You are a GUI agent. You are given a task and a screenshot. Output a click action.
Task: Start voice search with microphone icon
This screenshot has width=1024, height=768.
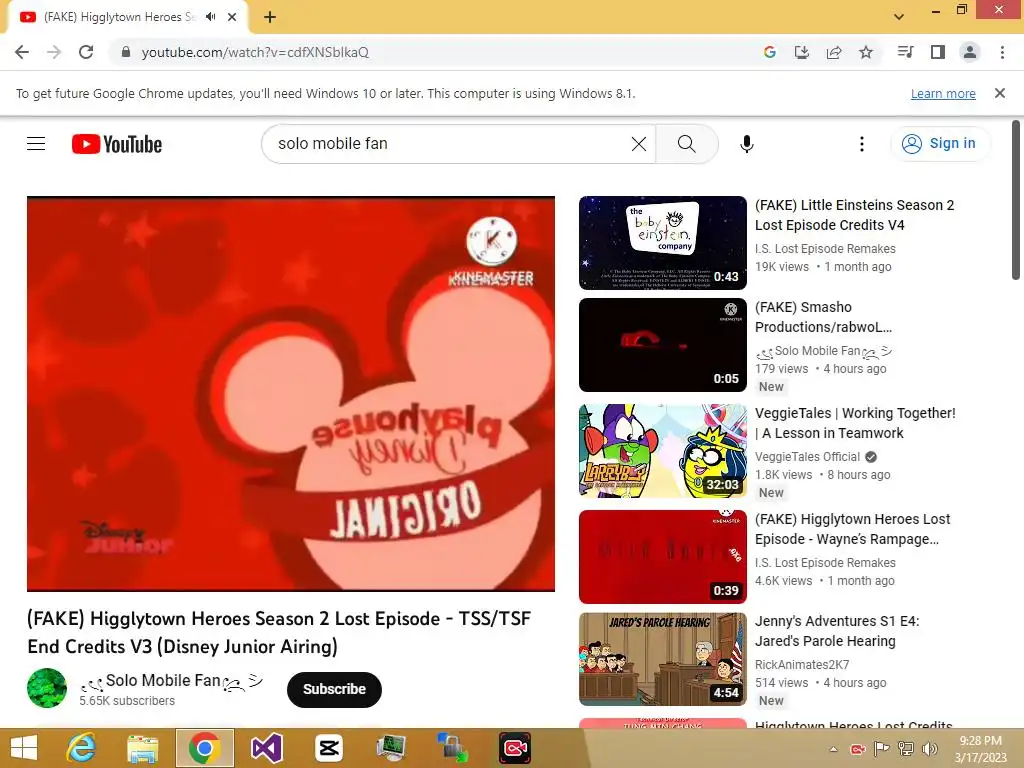pyautogui.click(x=746, y=144)
